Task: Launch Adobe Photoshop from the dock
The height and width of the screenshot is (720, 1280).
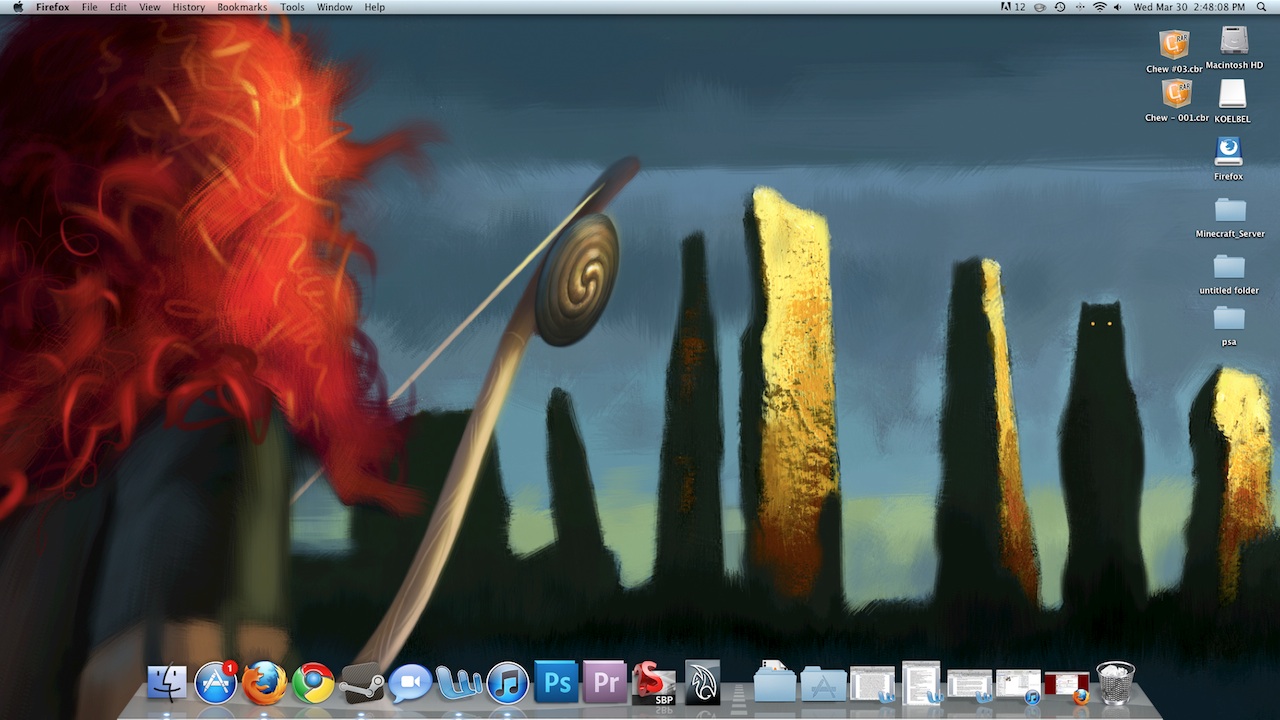Action: click(556, 683)
